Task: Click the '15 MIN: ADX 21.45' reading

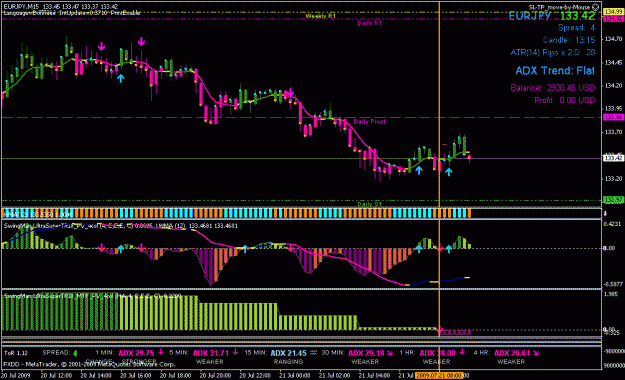Action: click(276, 353)
